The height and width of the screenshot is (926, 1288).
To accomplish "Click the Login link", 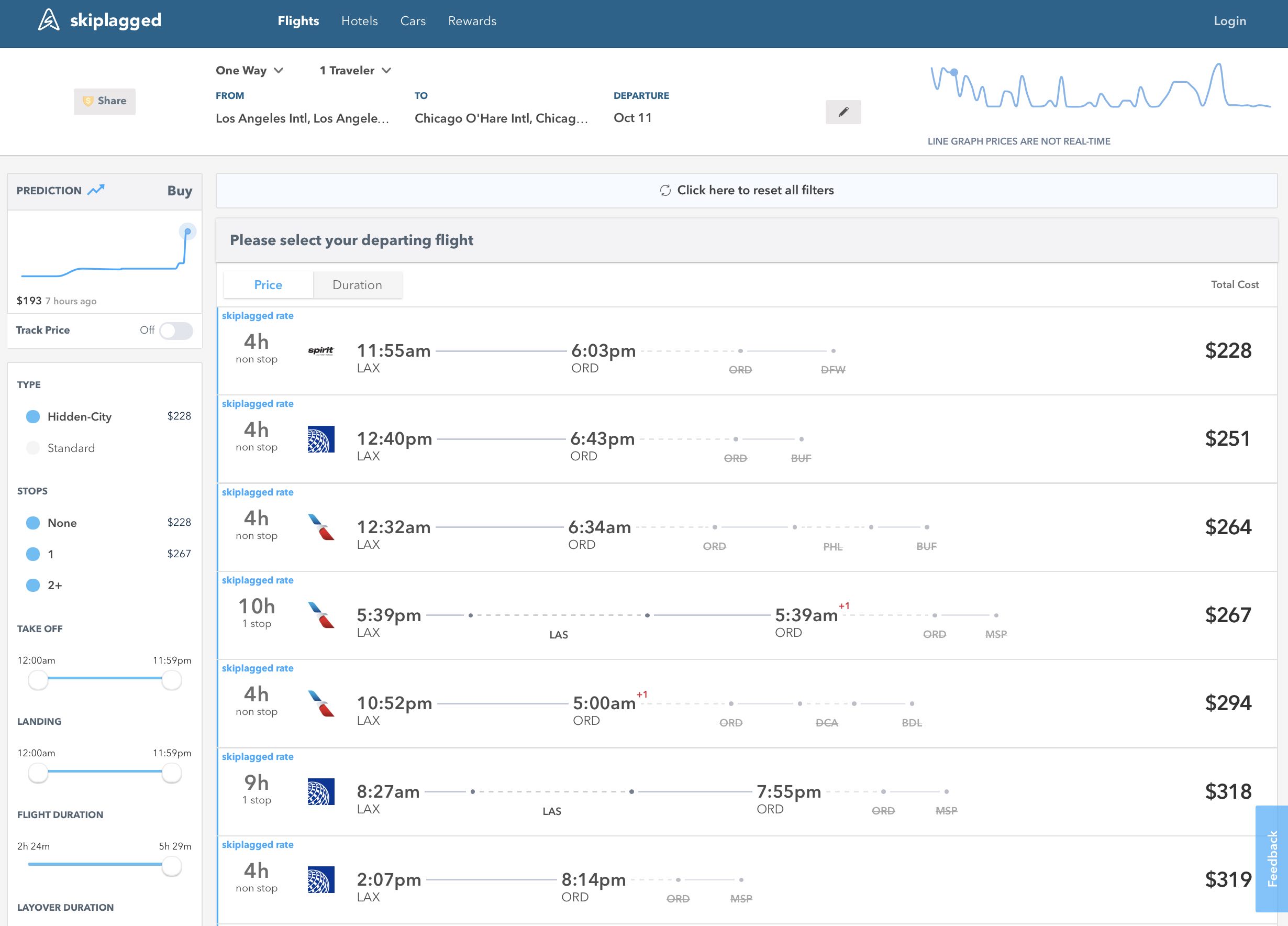I will tap(1229, 21).
